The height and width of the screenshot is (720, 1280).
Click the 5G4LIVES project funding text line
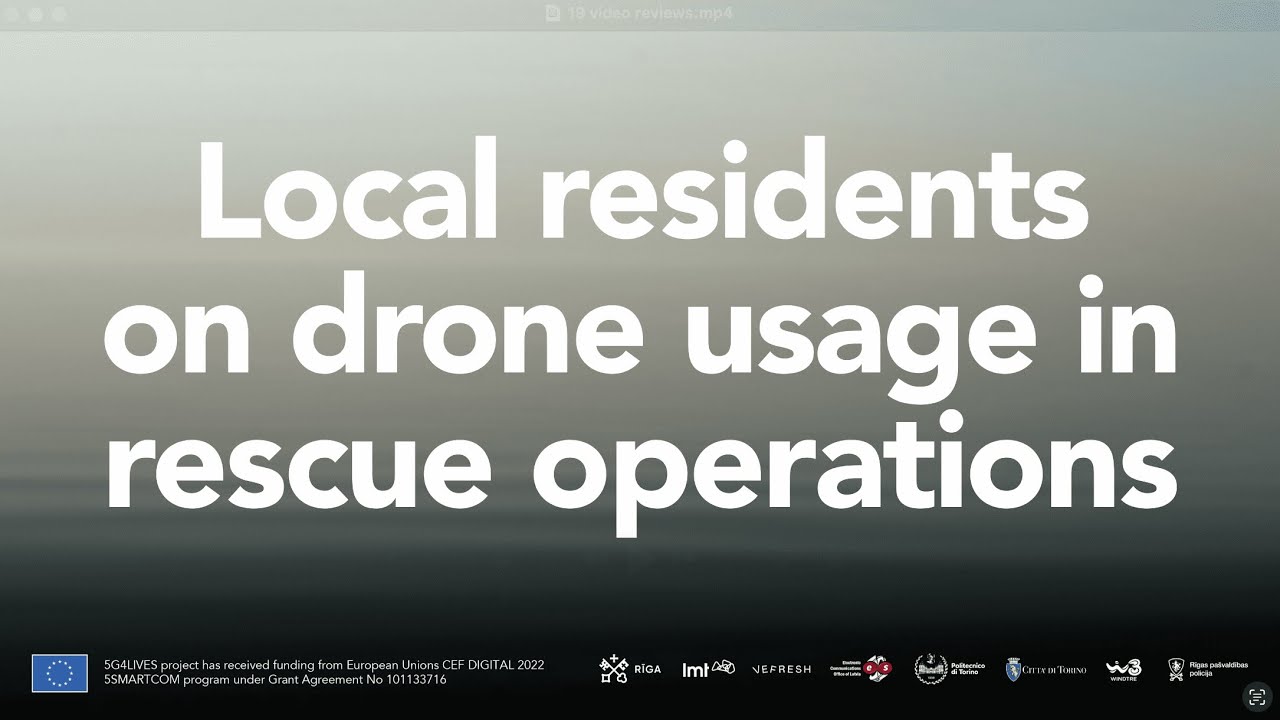point(324,665)
